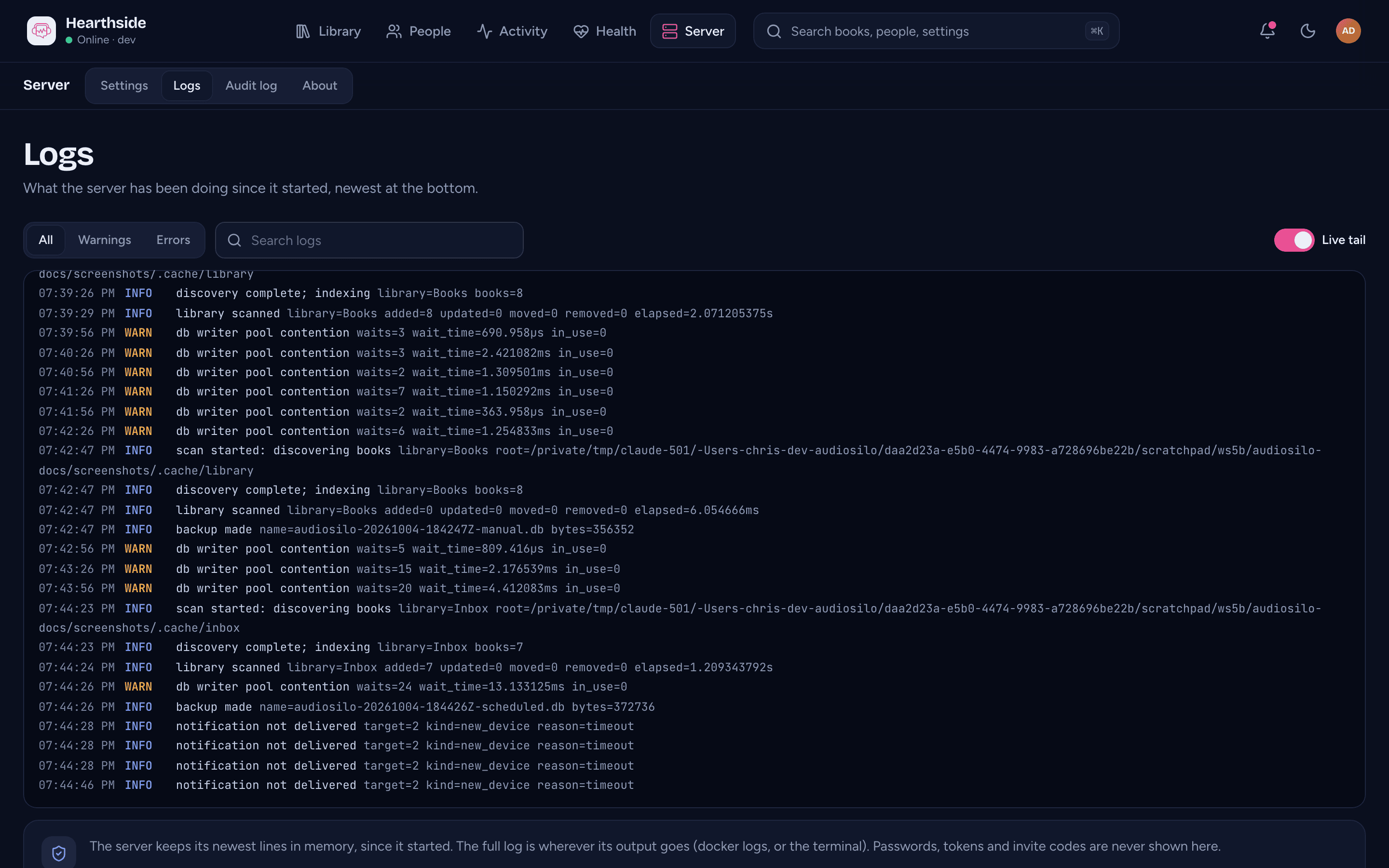The height and width of the screenshot is (868, 1389).
Task: Switch theme with the moon icon
Action: pyautogui.click(x=1307, y=31)
